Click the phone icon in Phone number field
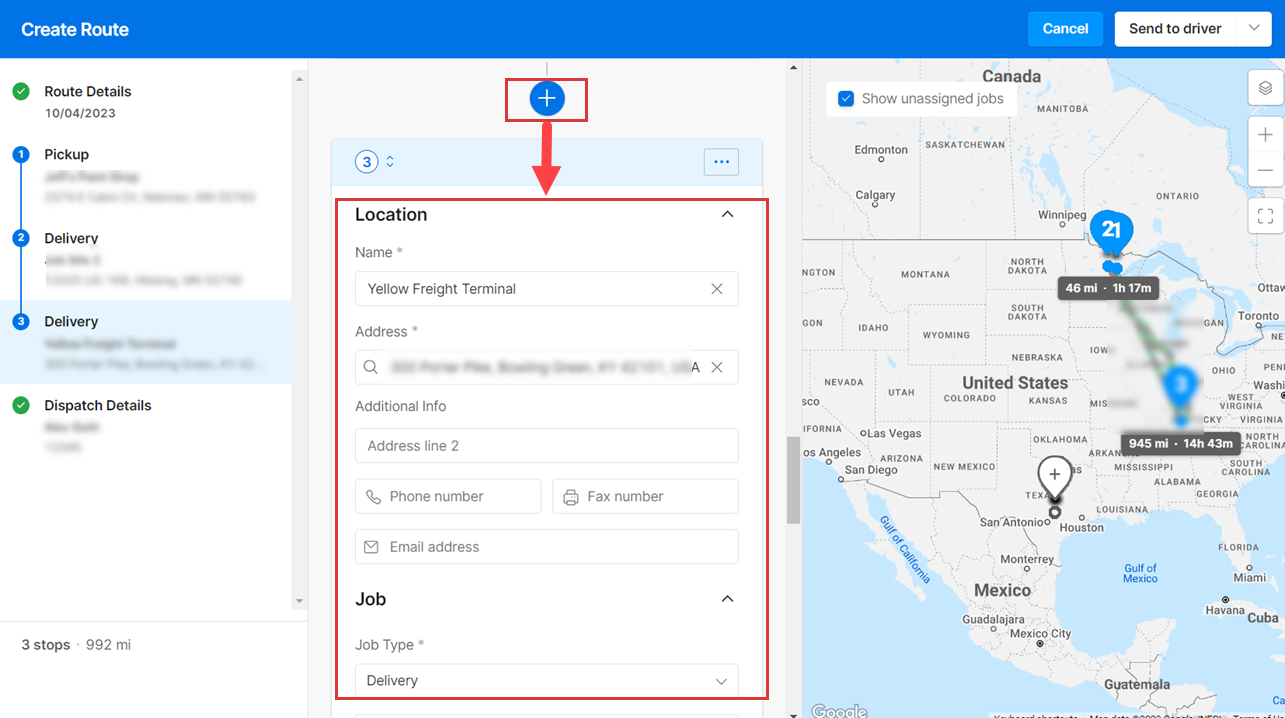 coord(371,496)
